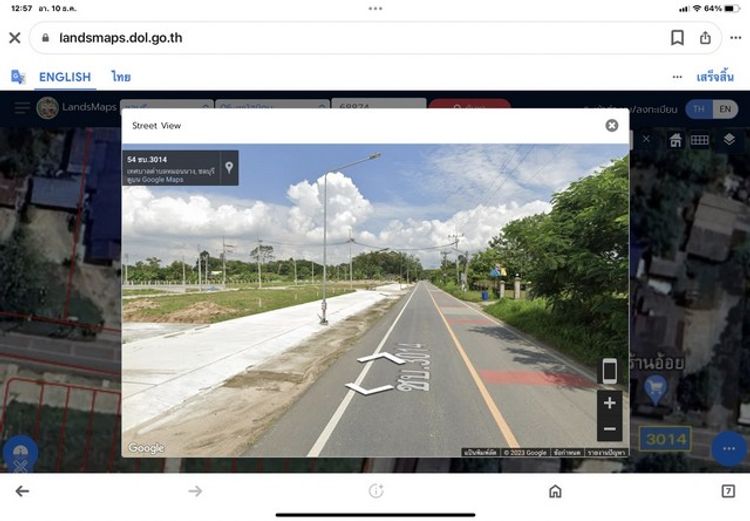Switch language toggle to TH
750x521 pixels.
click(699, 109)
